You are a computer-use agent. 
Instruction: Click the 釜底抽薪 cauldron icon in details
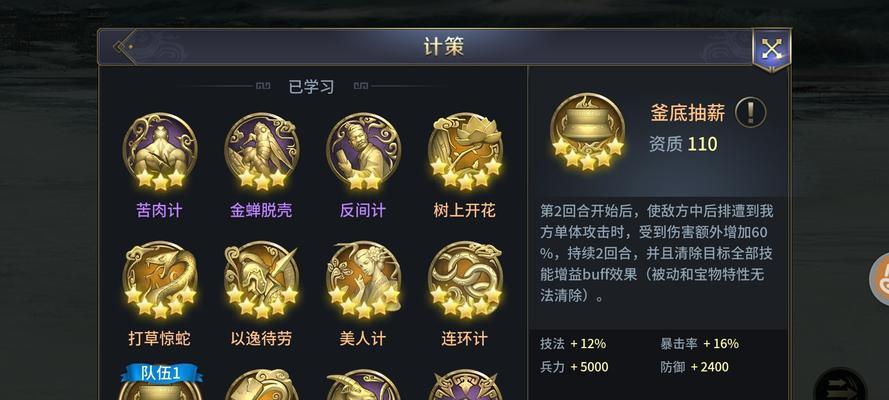(587, 131)
